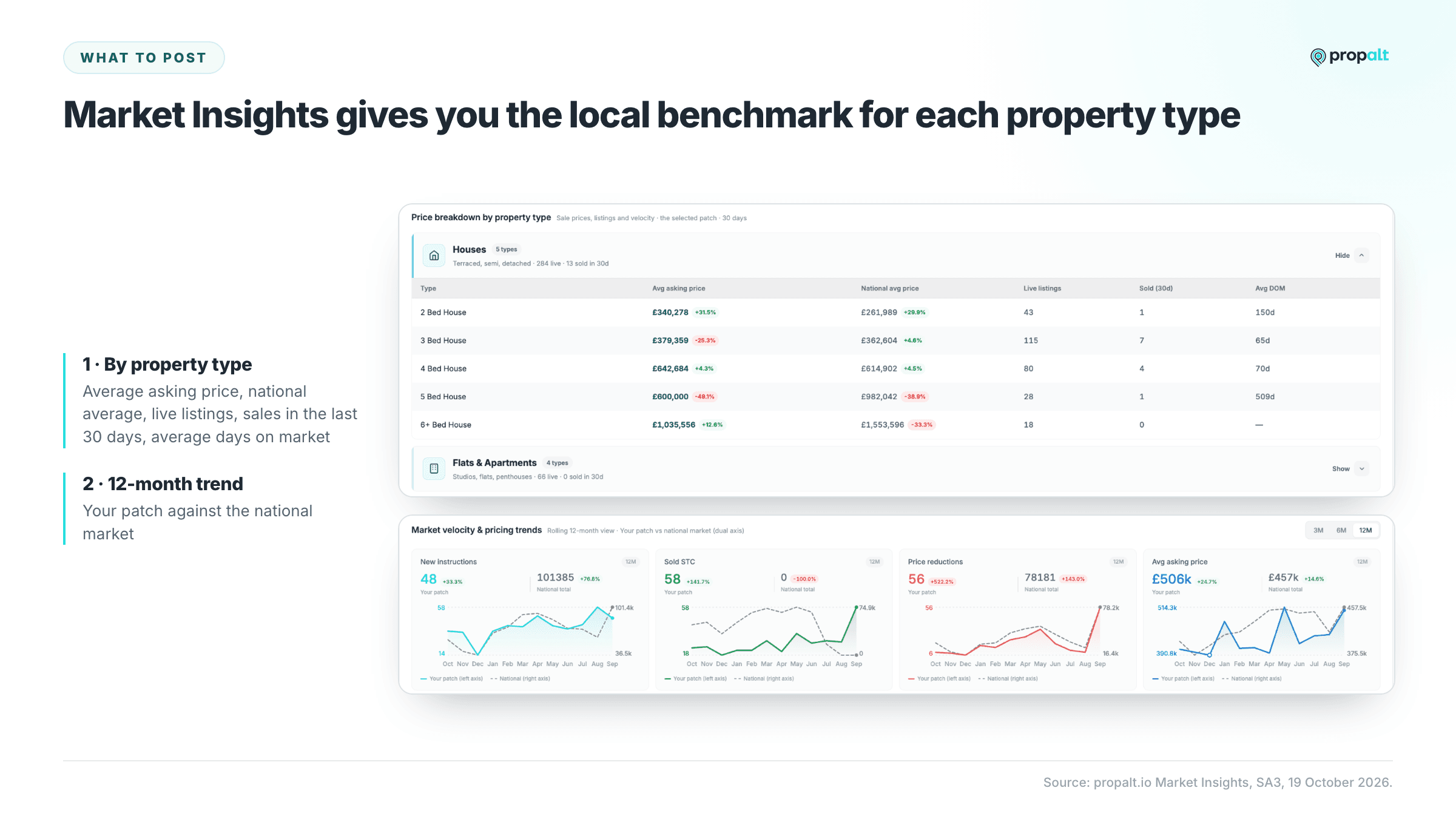The image size is (1456, 819).
Task: Click the Price reductions value 56
Action: tap(916, 579)
